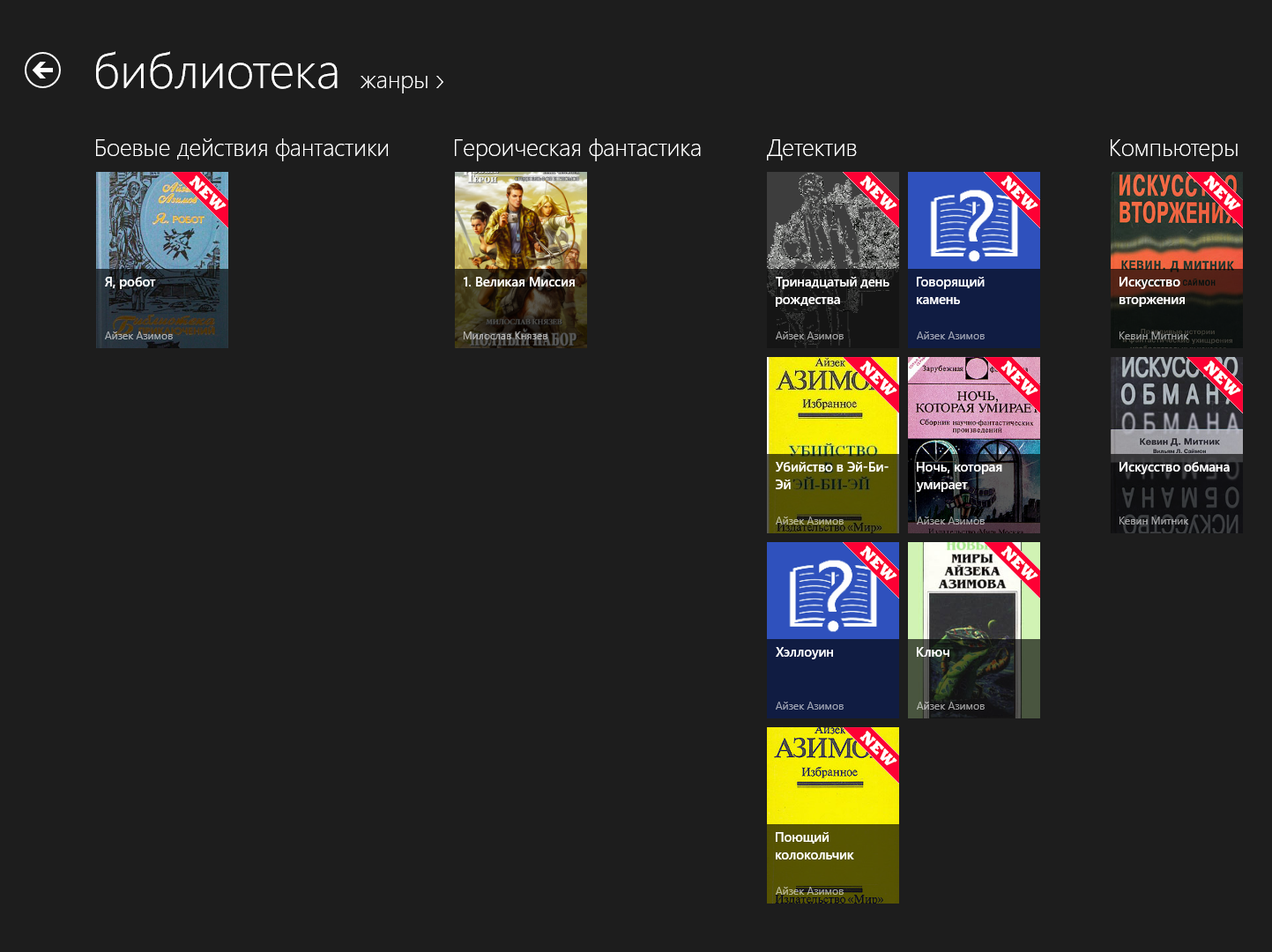
Task: Select the Детектив genre heading
Action: point(812,149)
